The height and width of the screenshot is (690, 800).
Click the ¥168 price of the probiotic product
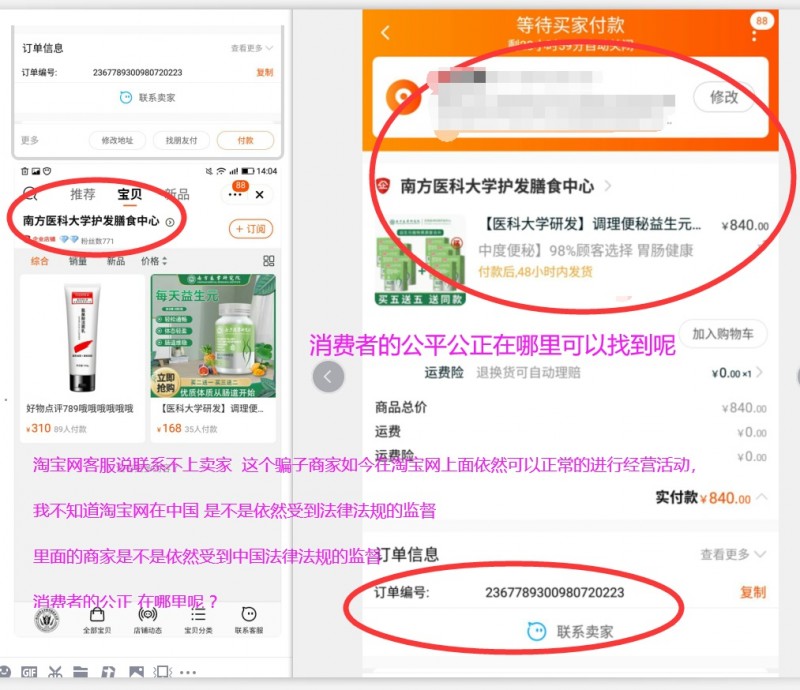[169, 429]
